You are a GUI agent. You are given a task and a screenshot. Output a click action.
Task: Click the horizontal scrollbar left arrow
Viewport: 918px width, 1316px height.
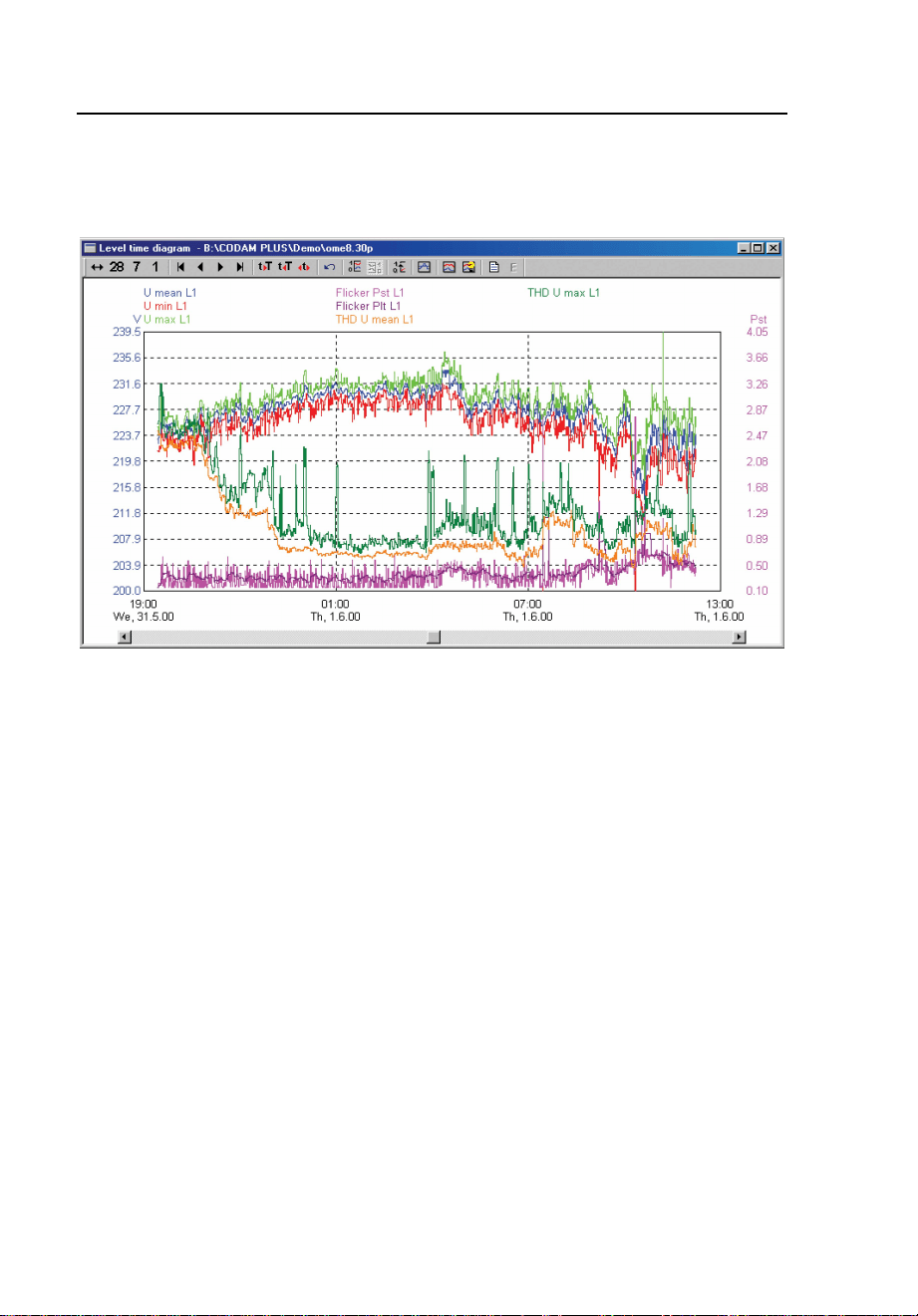coord(125,638)
